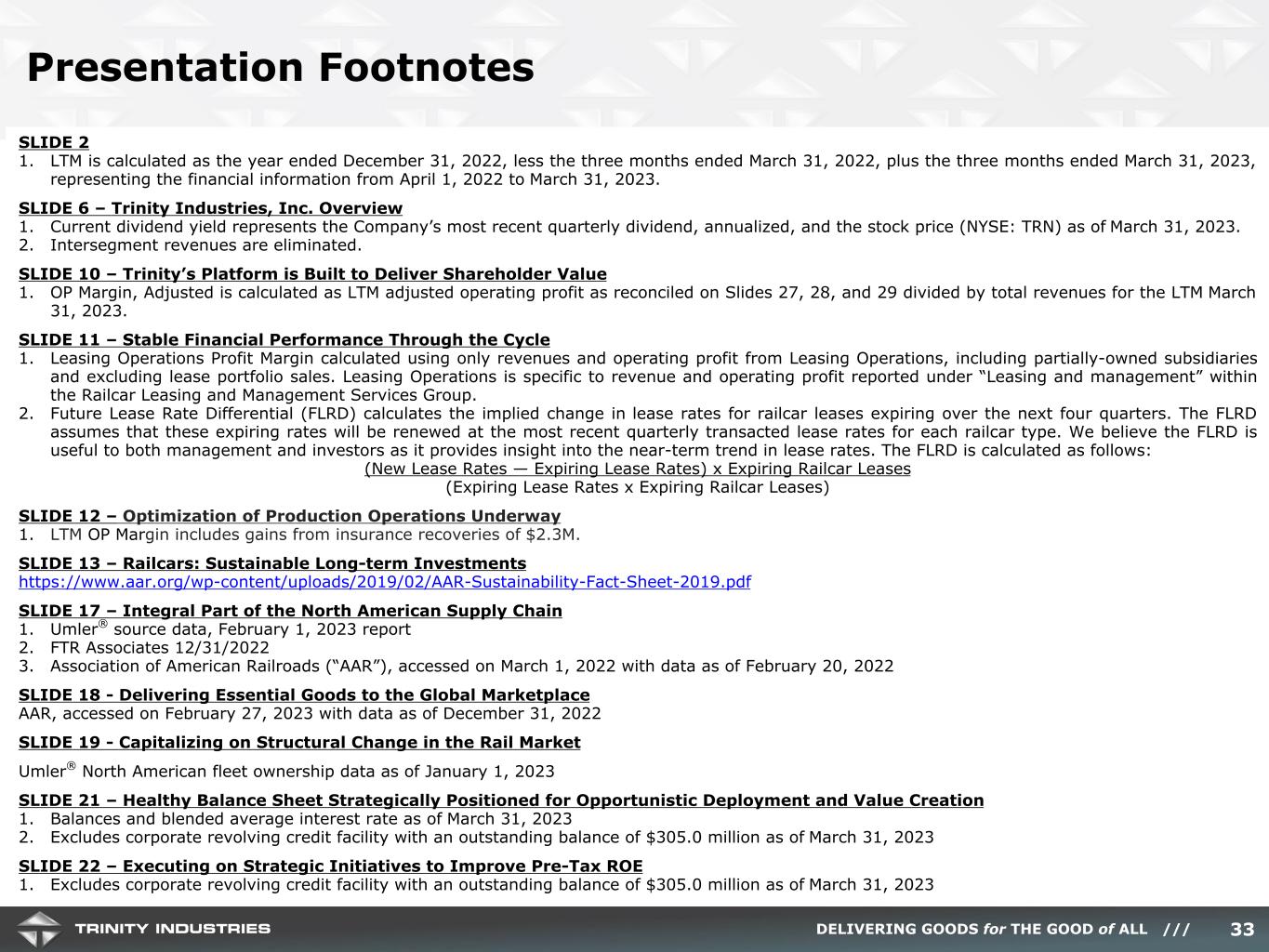
Task: Click the SLIDE 2 heading
Action: point(54,142)
